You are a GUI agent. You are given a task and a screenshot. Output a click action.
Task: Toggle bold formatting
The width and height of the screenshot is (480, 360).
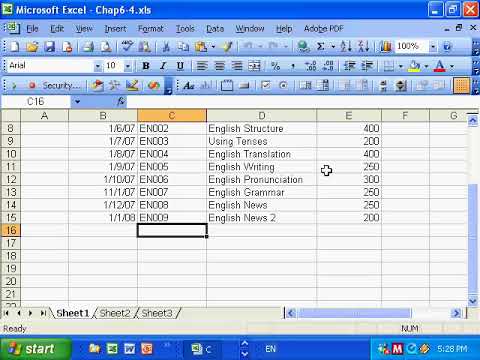pos(146,66)
